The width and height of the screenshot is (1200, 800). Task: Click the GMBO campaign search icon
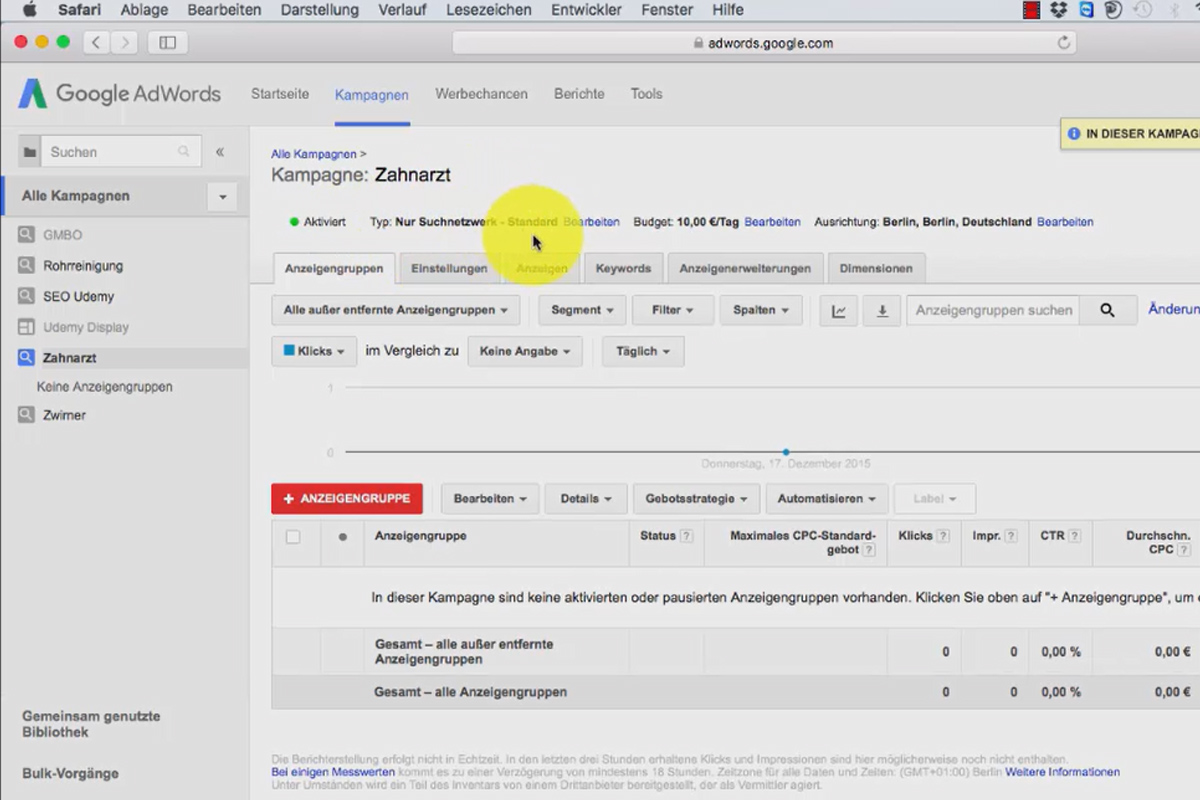[x=26, y=235]
